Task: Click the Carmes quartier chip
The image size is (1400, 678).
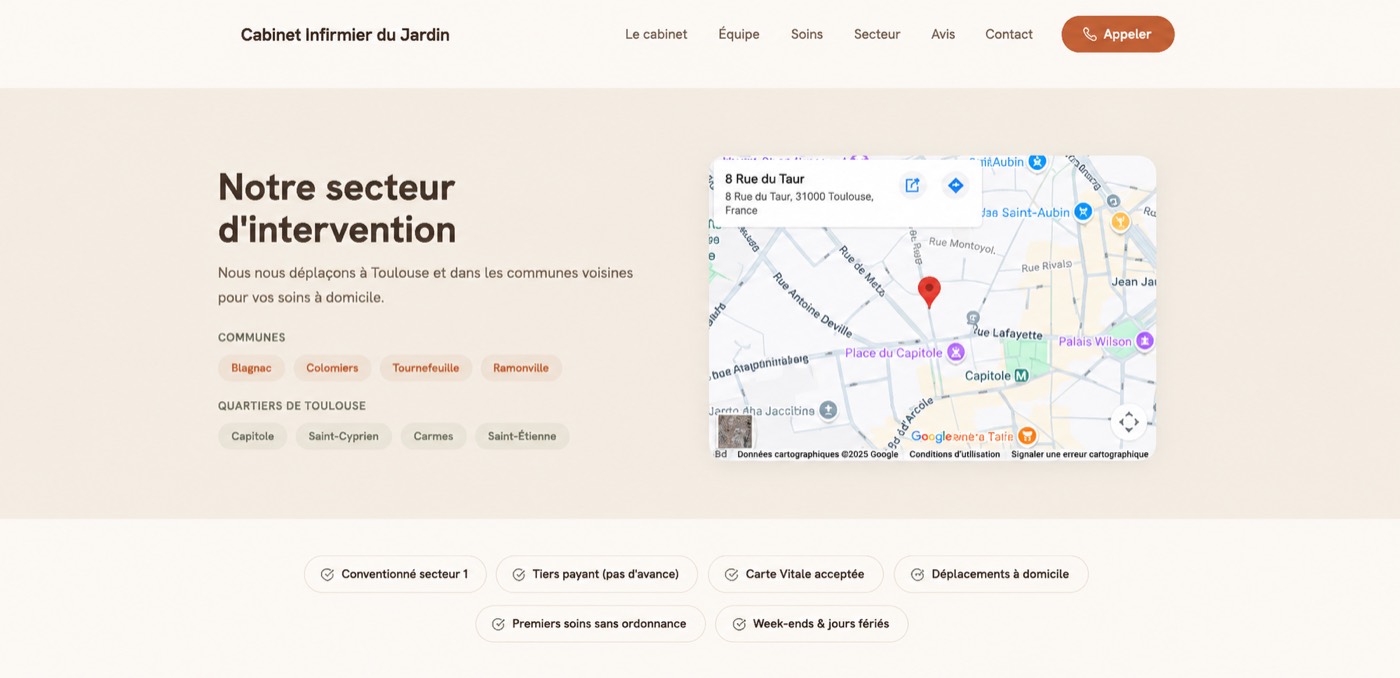Action: (x=434, y=436)
